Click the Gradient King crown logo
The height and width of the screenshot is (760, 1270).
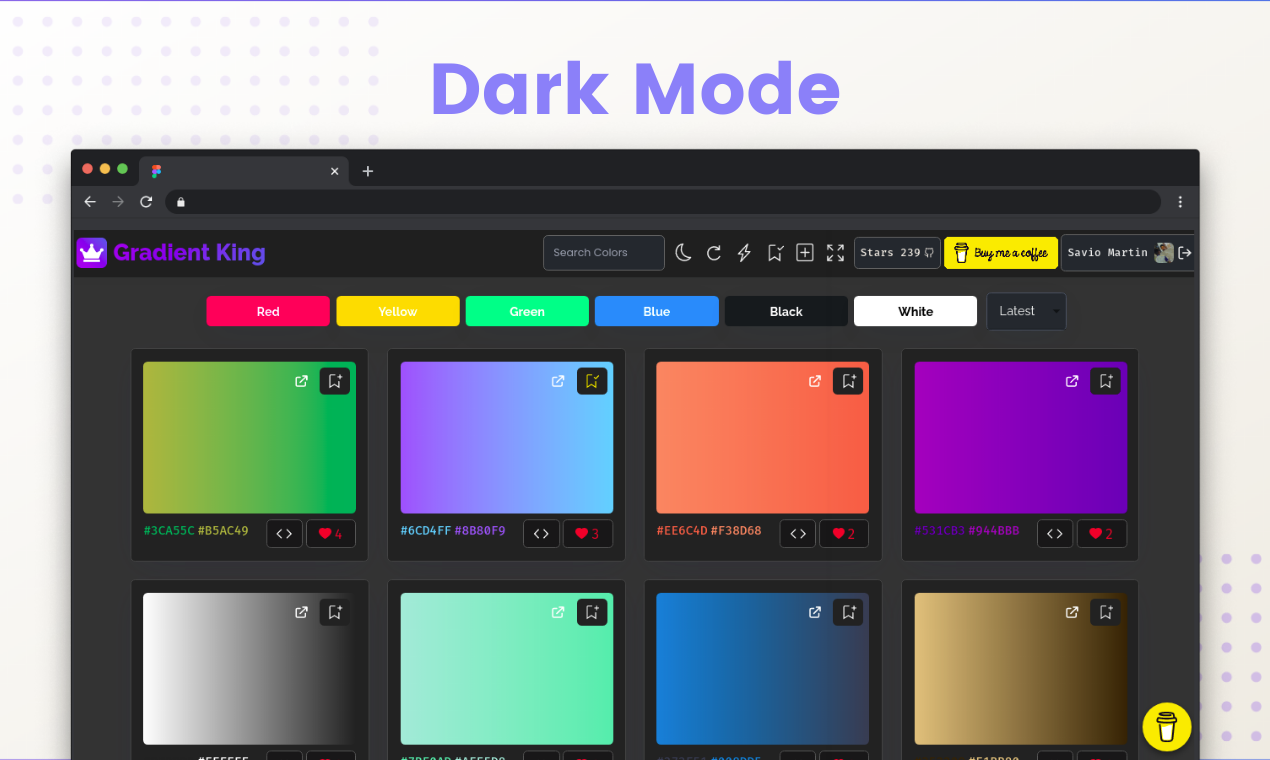[x=90, y=252]
